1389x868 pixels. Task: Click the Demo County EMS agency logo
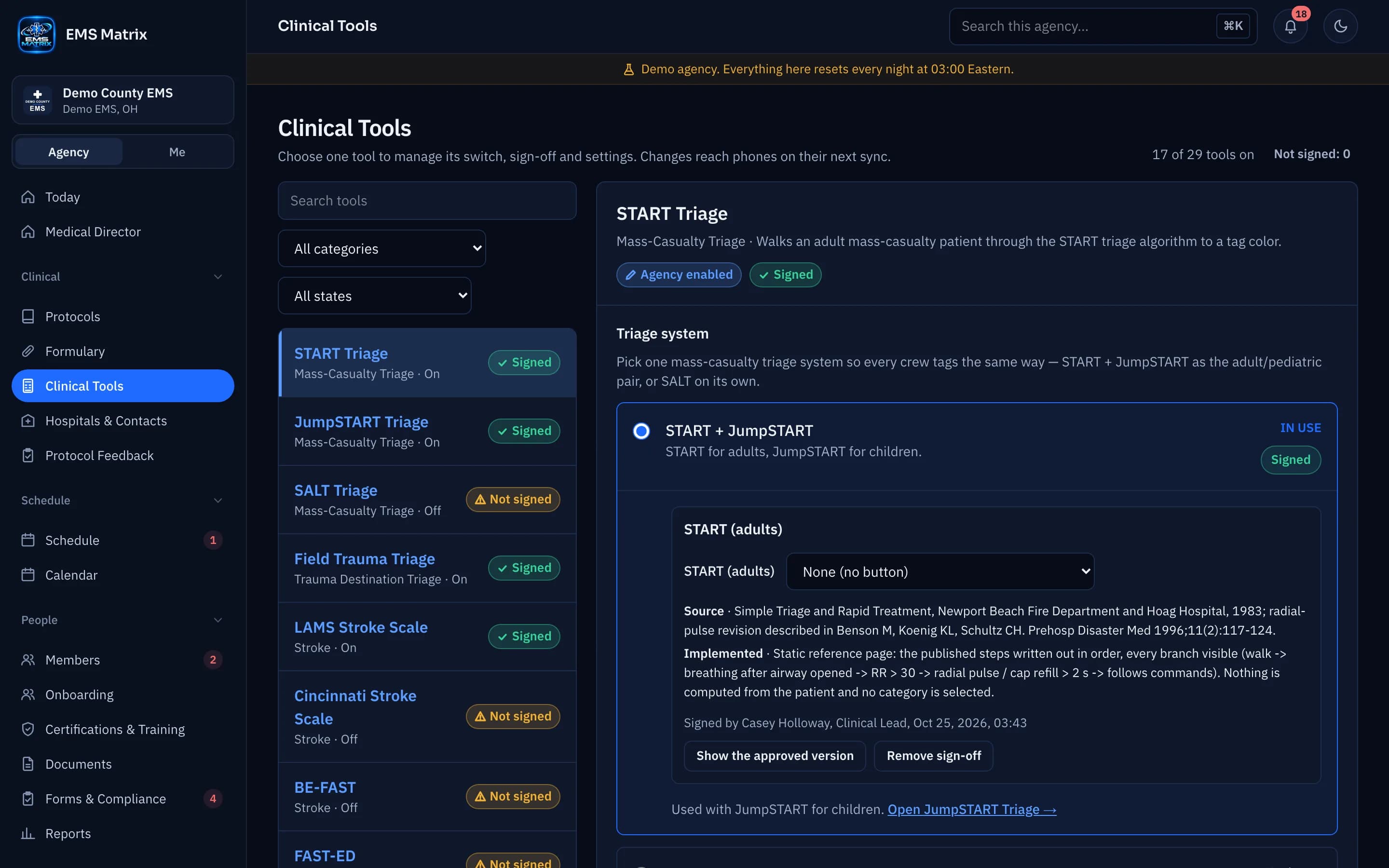click(37, 100)
